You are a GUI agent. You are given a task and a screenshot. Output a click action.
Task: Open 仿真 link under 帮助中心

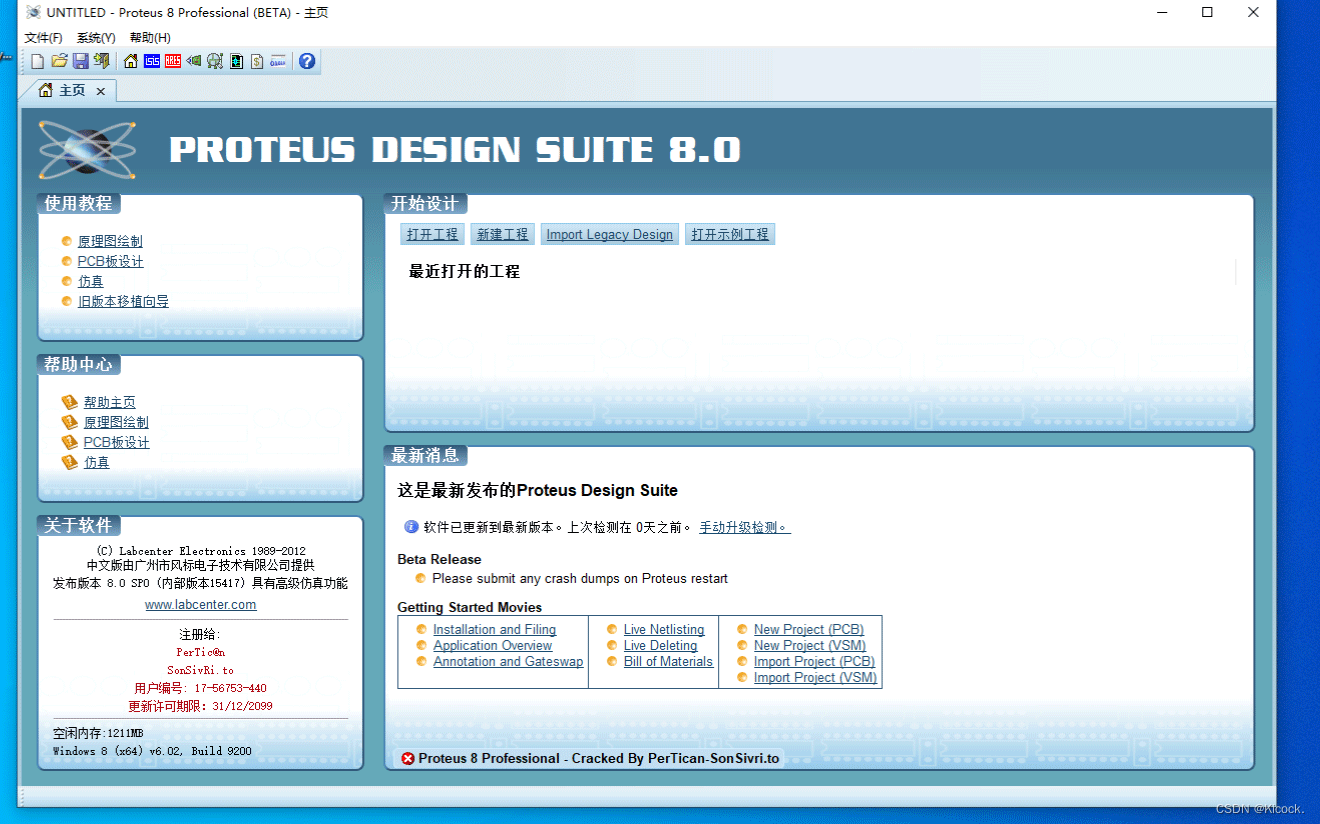click(96, 462)
